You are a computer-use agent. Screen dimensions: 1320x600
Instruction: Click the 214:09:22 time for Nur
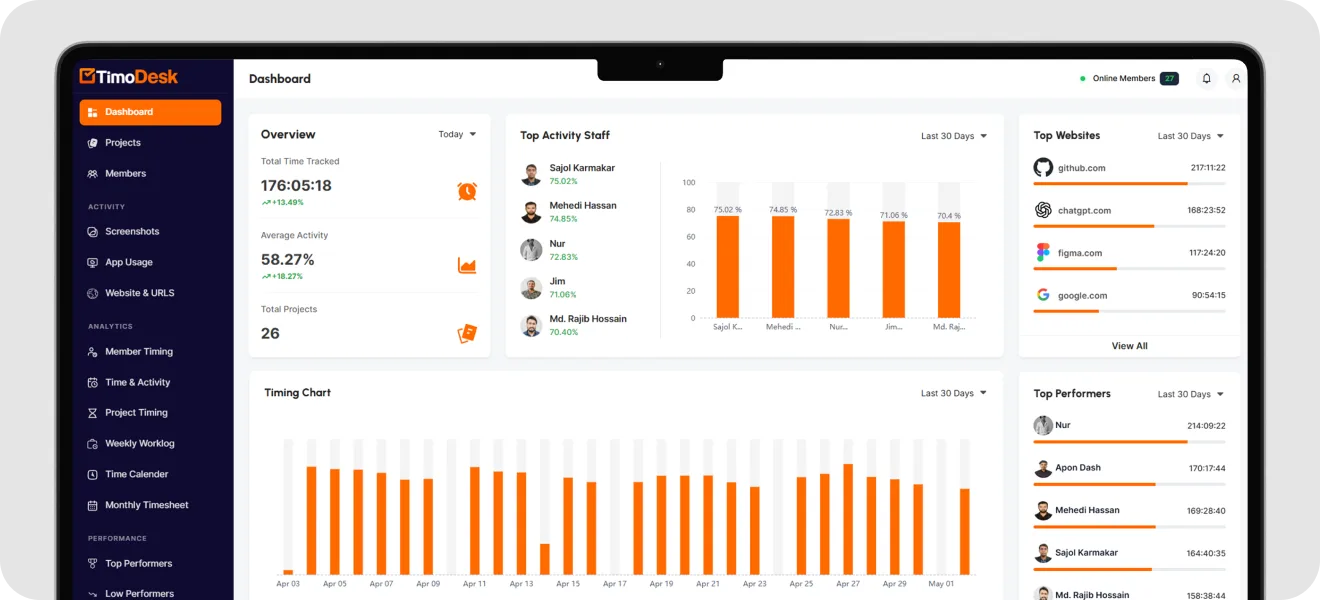(1207, 426)
